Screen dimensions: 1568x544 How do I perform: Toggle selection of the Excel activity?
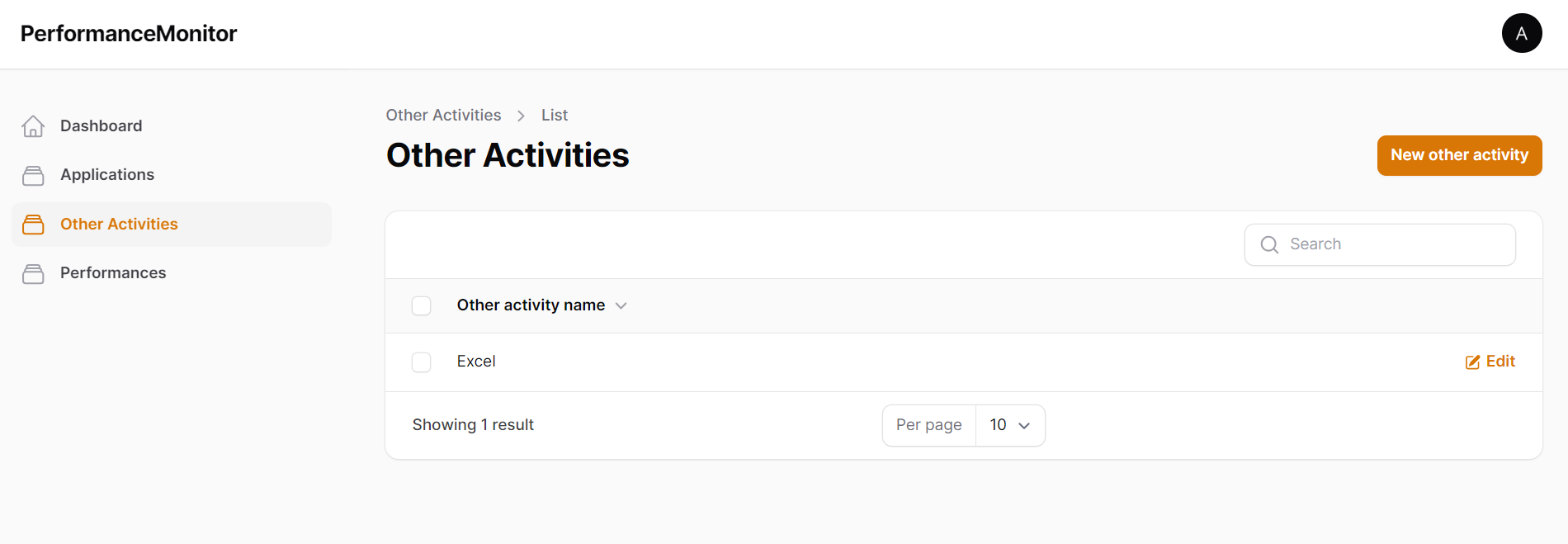tap(421, 362)
